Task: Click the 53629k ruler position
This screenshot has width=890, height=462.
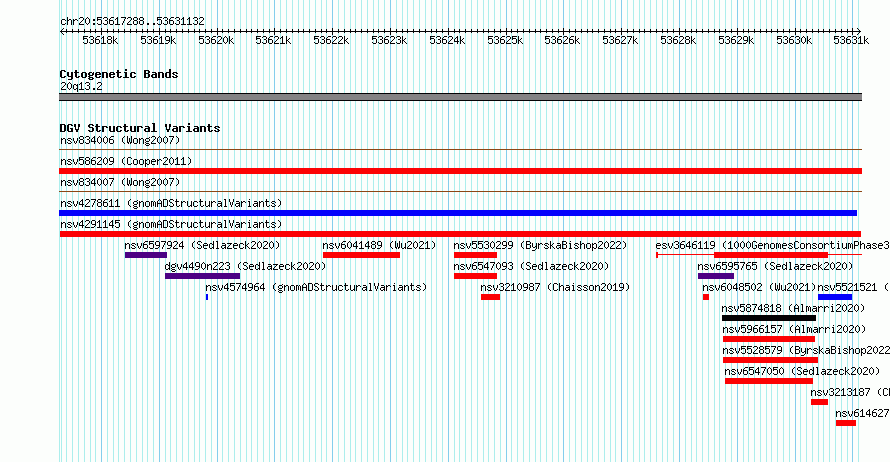Action: (736, 40)
